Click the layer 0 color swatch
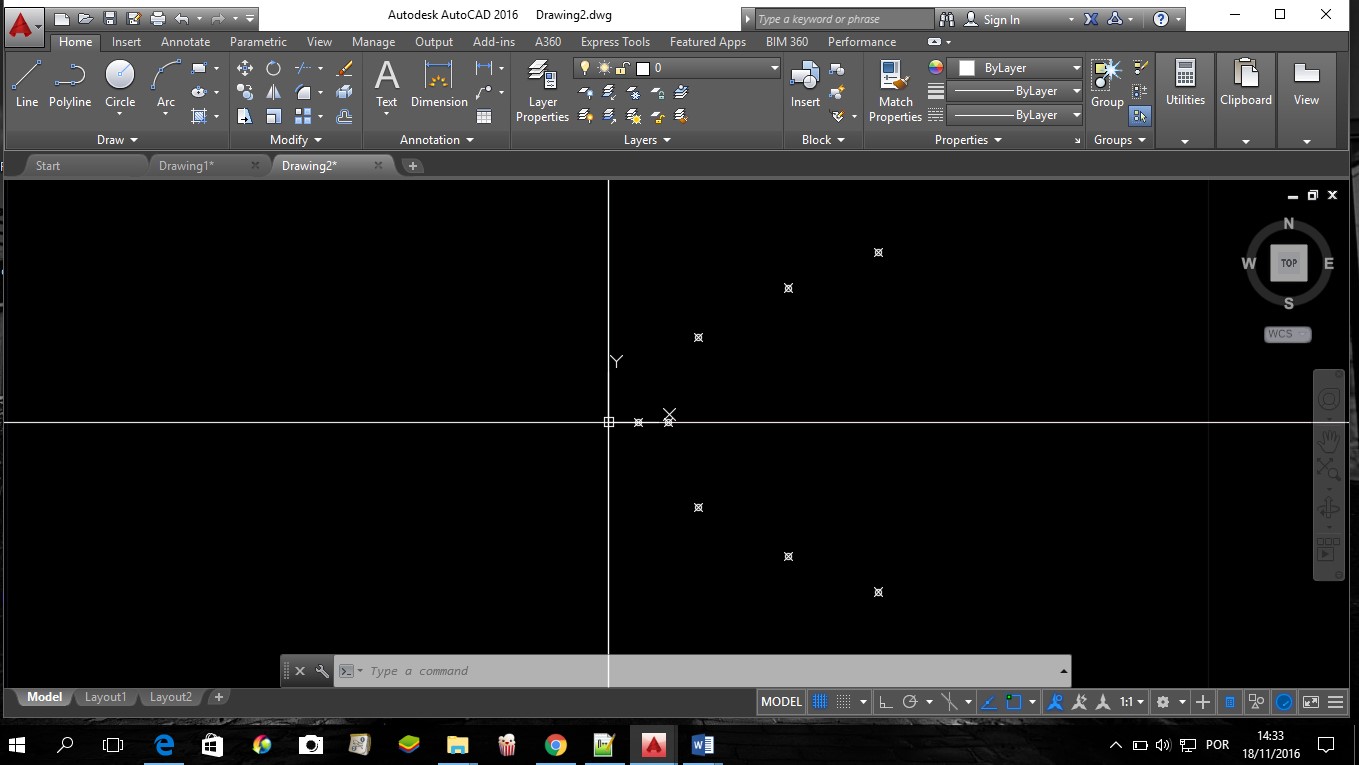The width and height of the screenshot is (1359, 765). pyautogui.click(x=643, y=68)
